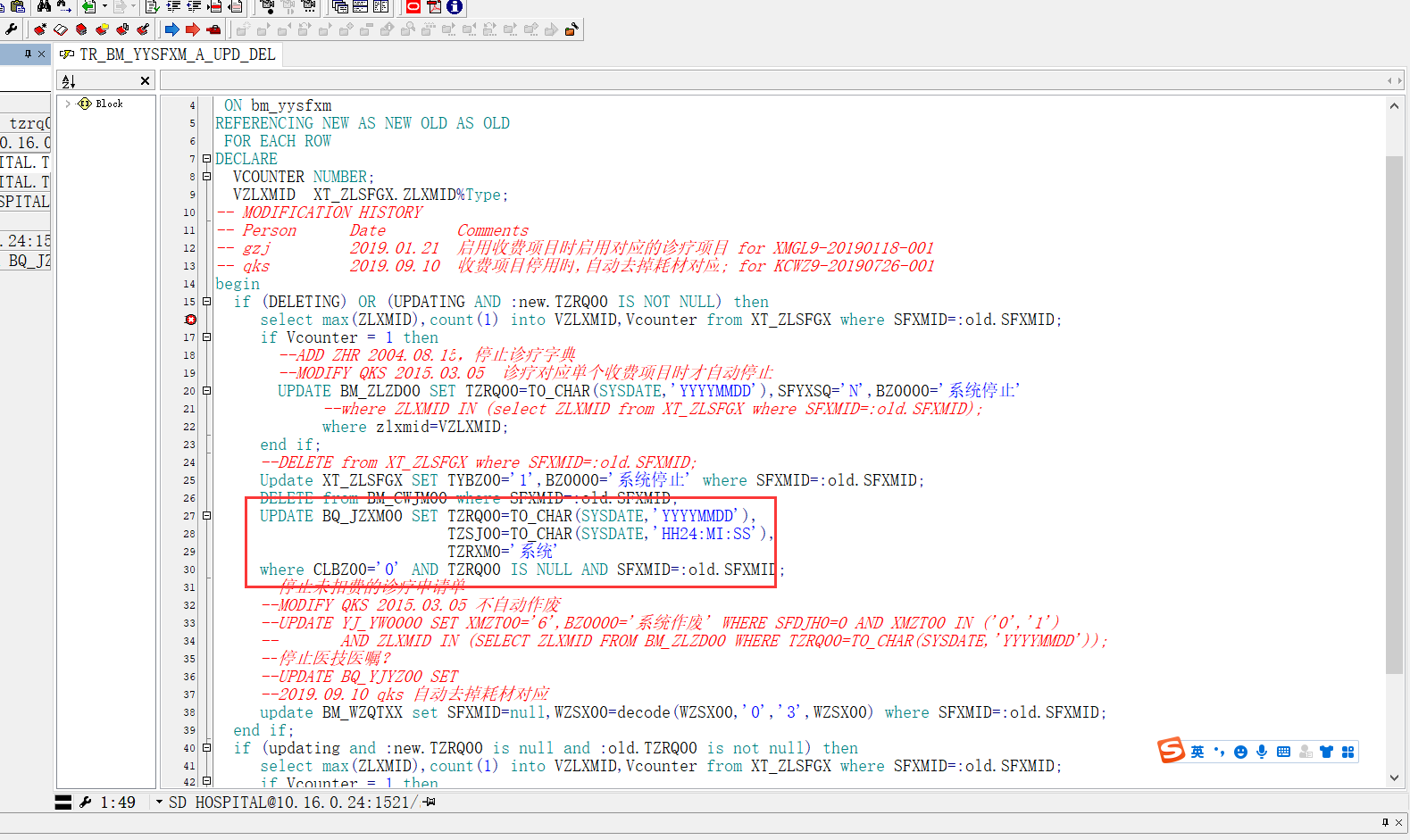Click the uncomment selection icon
This screenshot has height=840, width=1410.
pos(235,6)
